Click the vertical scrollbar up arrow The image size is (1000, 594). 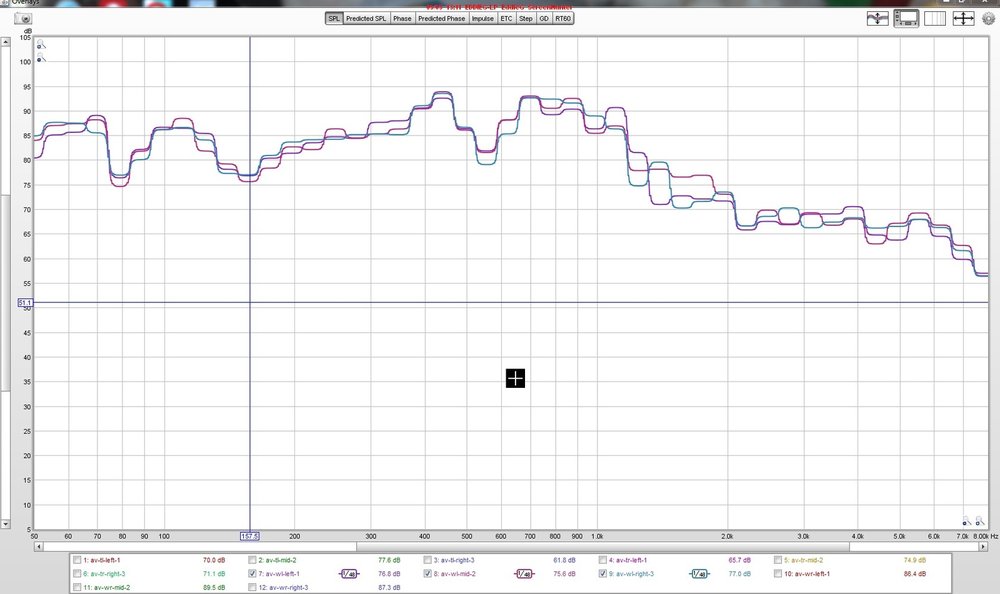[x=5, y=41]
